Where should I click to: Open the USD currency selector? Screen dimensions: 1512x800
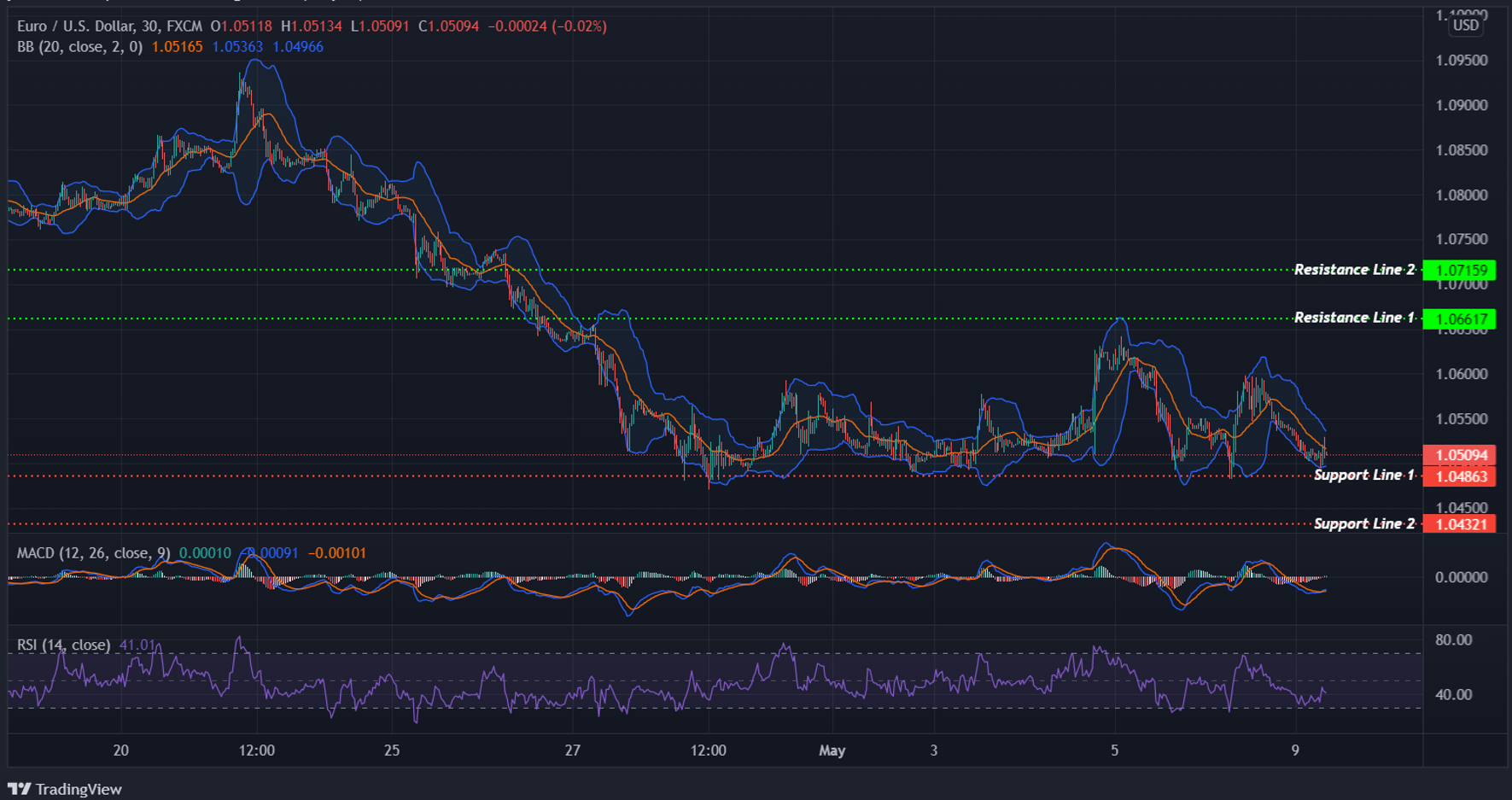point(1466,25)
